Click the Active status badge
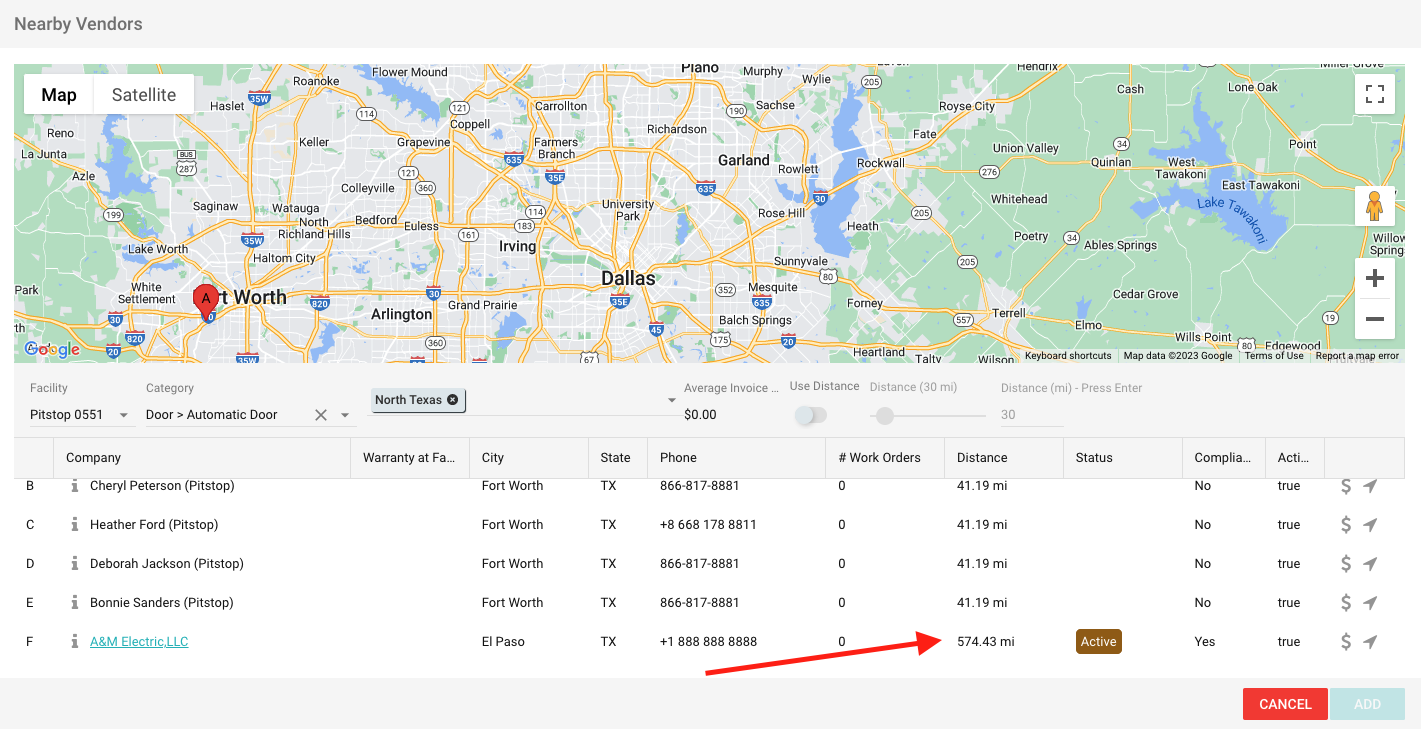 point(1098,641)
